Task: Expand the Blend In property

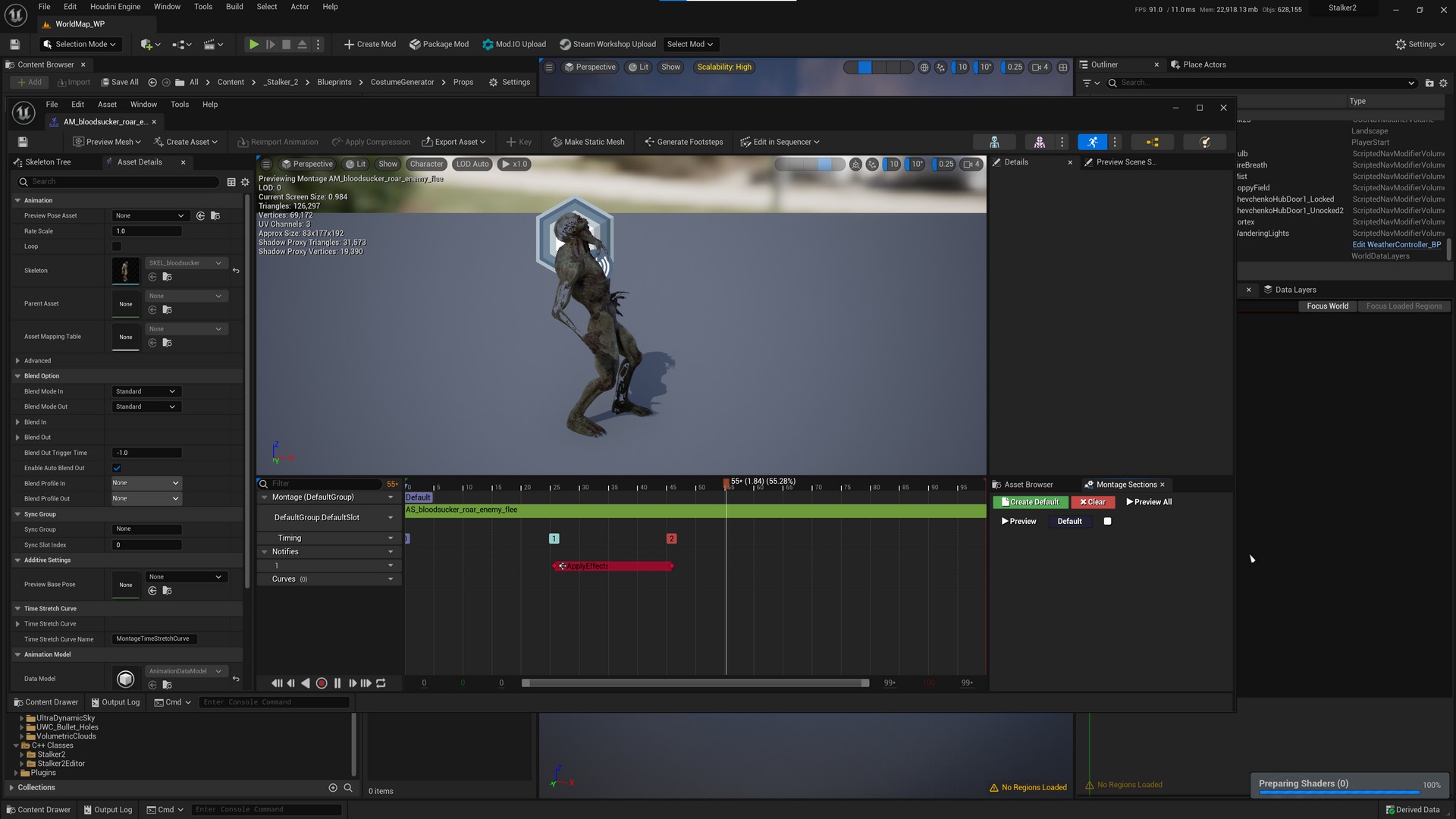Action: pos(17,422)
